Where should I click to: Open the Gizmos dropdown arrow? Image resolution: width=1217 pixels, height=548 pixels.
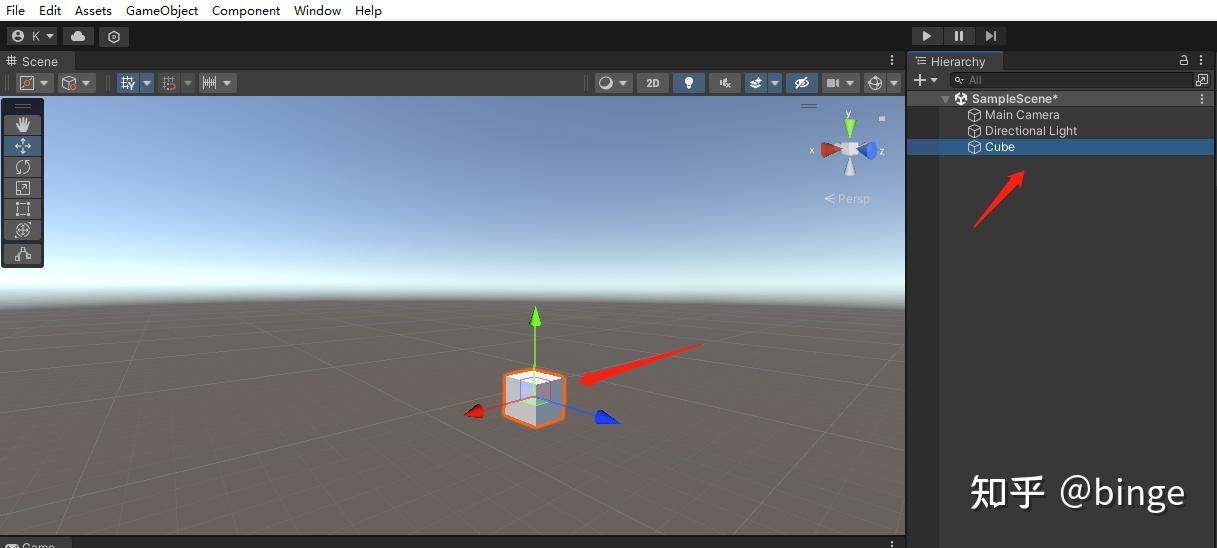[x=894, y=83]
